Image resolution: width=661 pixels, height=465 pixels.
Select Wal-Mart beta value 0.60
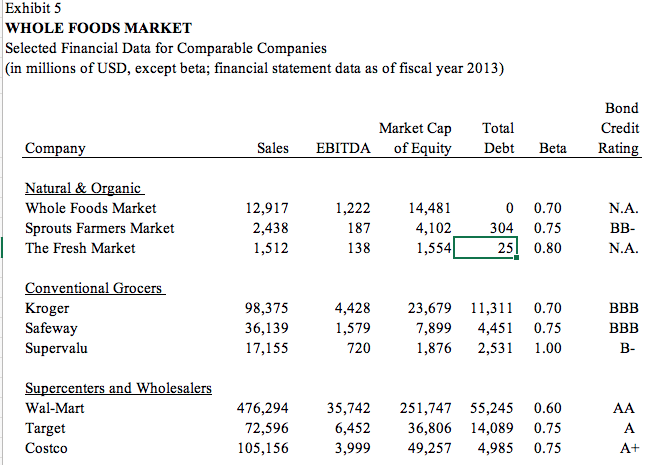[548, 408]
